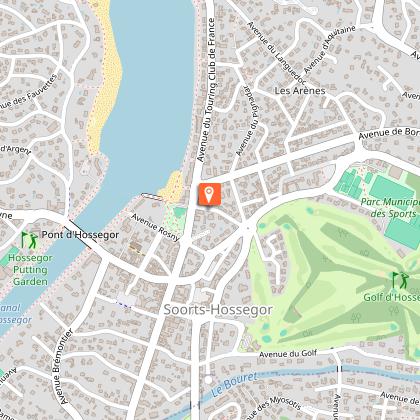Screen dimensions: 420x420
Task: Click the Golf d'Hossegor golfer flag icon
Action: click(400, 281)
